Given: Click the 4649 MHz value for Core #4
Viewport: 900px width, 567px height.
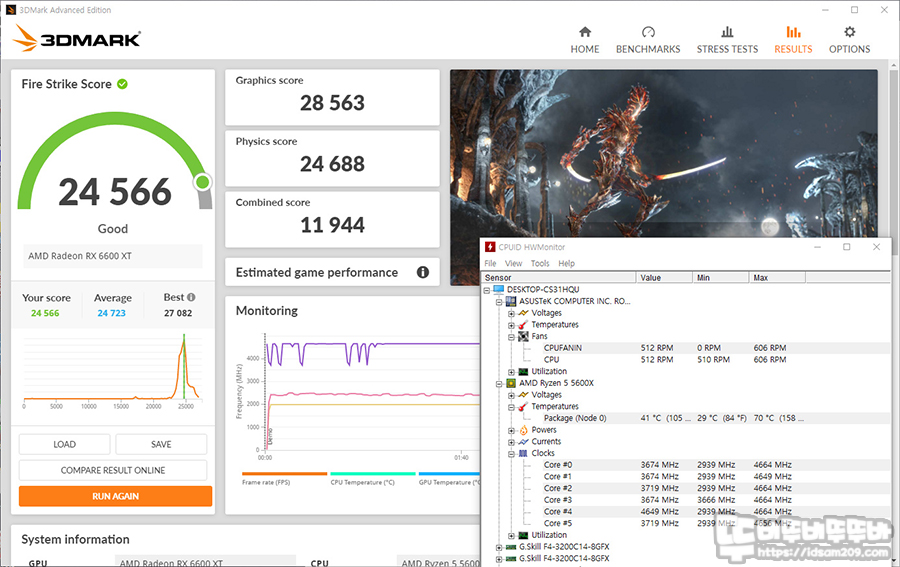Looking at the screenshot, I should (x=660, y=512).
